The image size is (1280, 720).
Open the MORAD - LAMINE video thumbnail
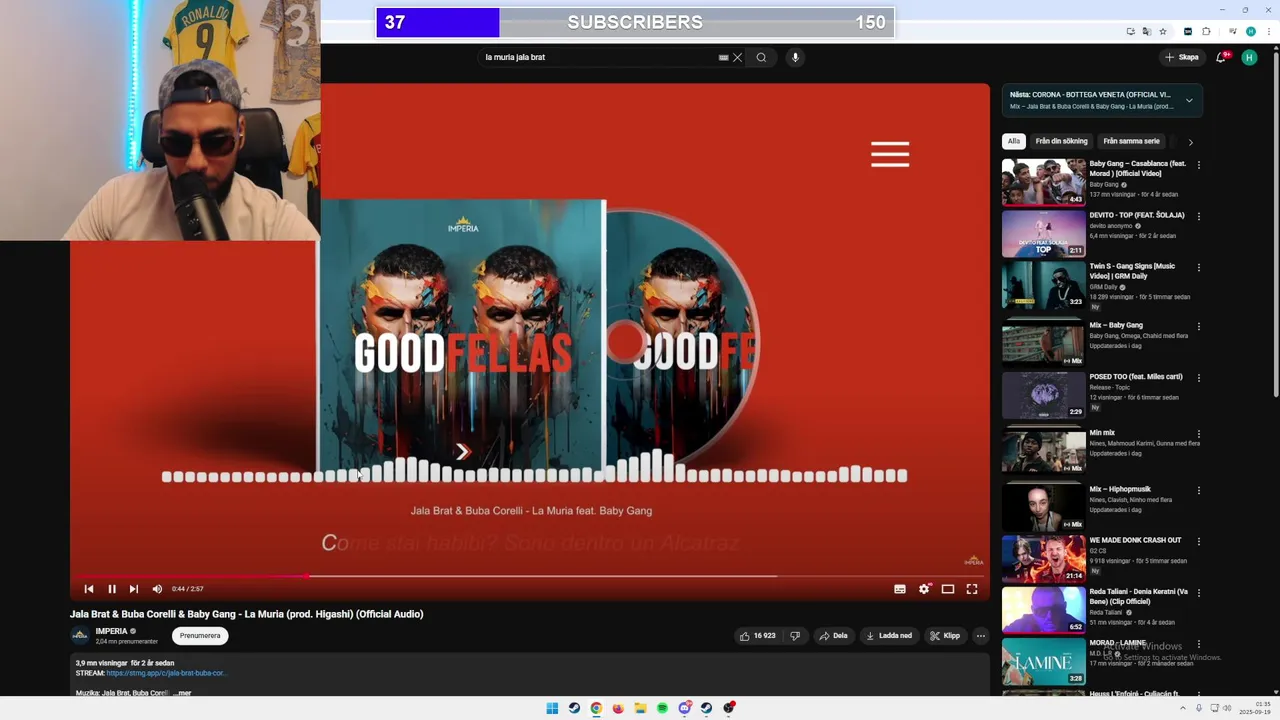pos(1043,661)
